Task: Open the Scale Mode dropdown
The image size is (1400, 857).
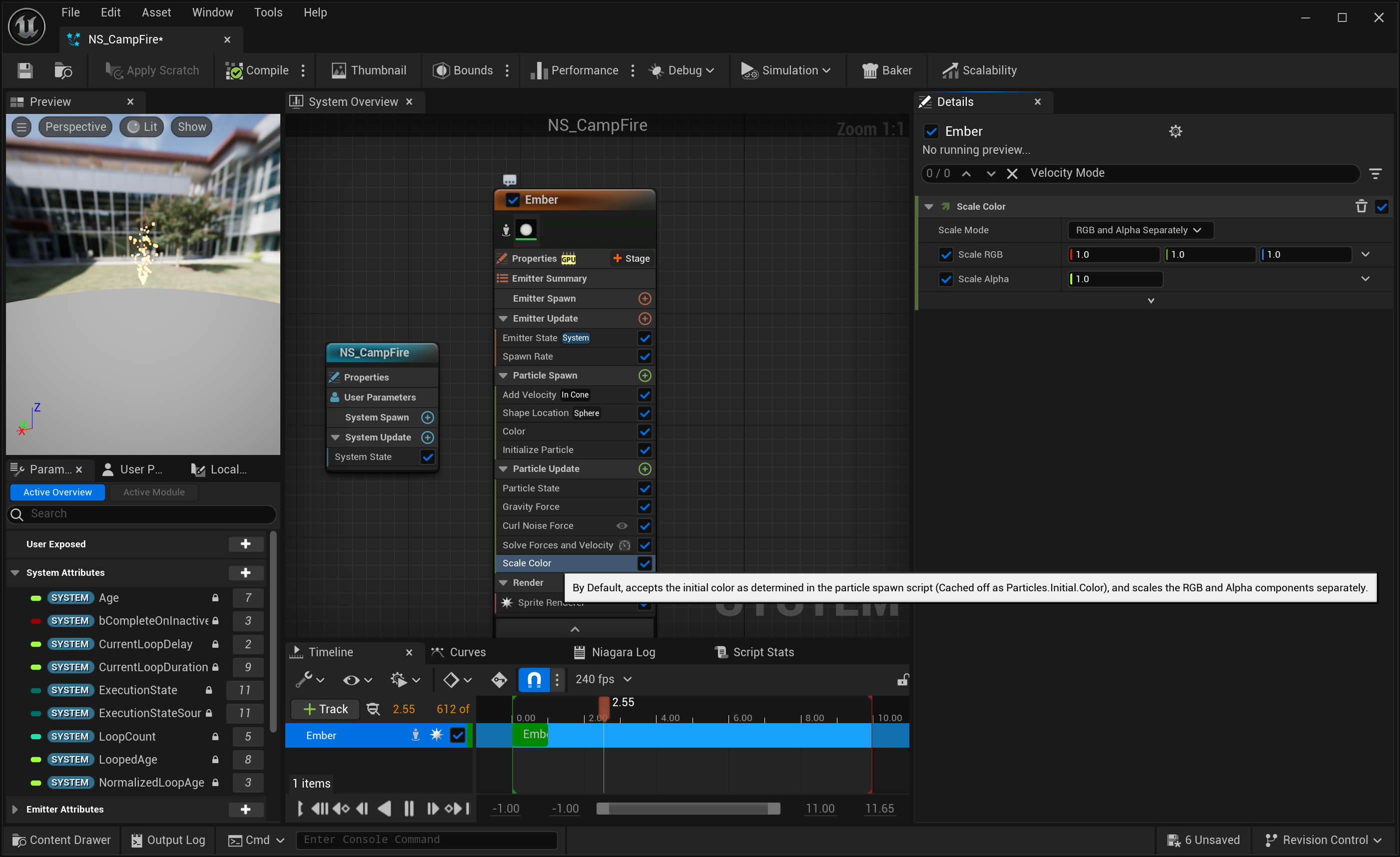Action: pos(1139,230)
